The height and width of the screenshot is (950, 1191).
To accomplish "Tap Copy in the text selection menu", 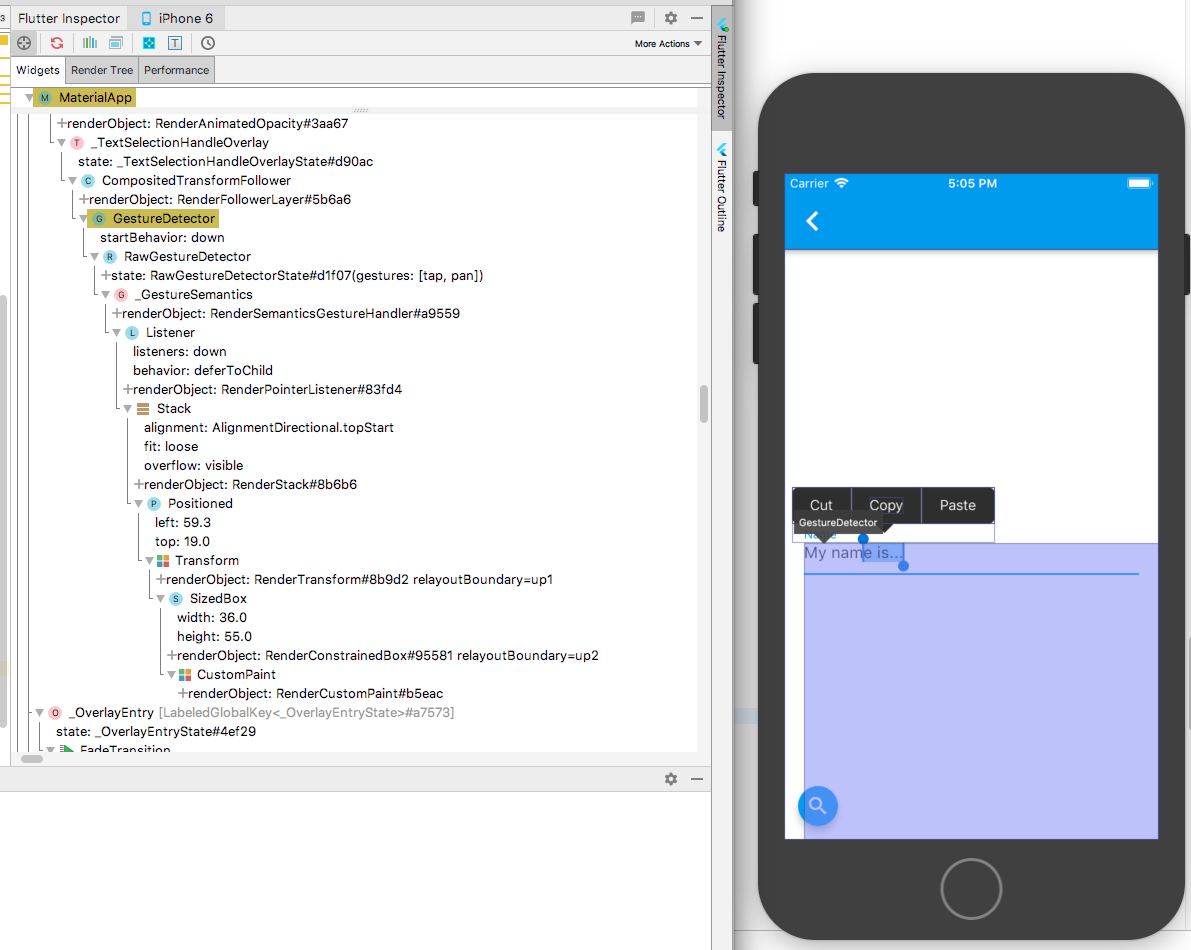I will 885,504.
